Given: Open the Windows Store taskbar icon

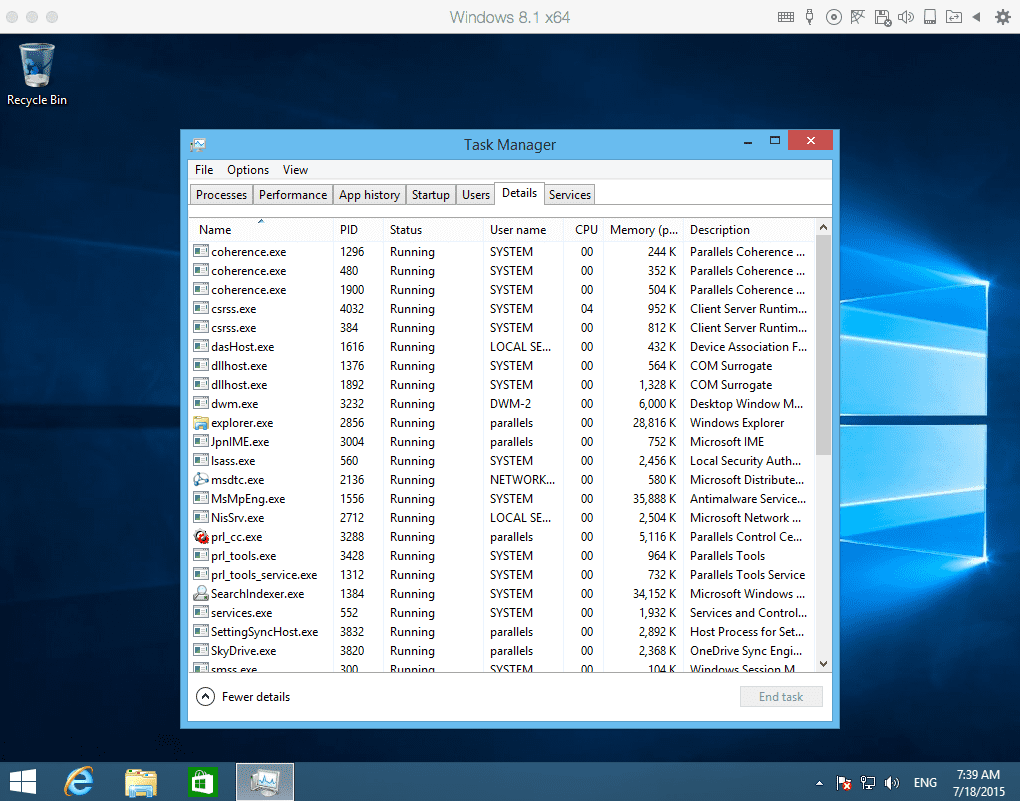Looking at the screenshot, I should click(x=202, y=782).
